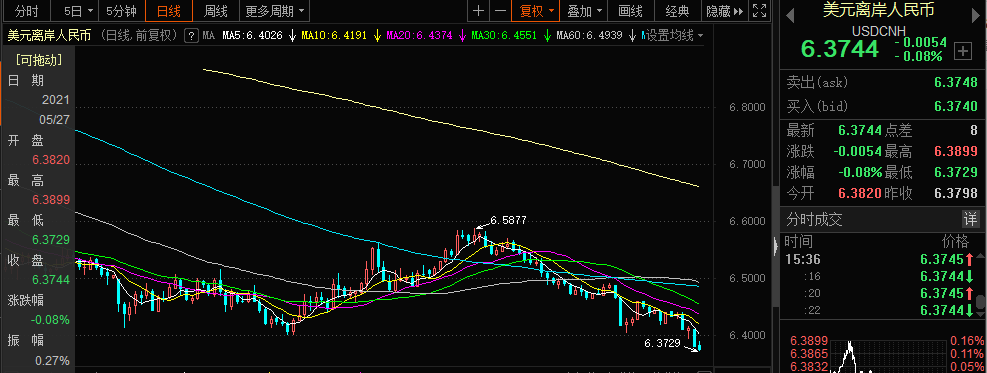Expand the 更多周期 dropdown
987x373 pixels.
274,11
